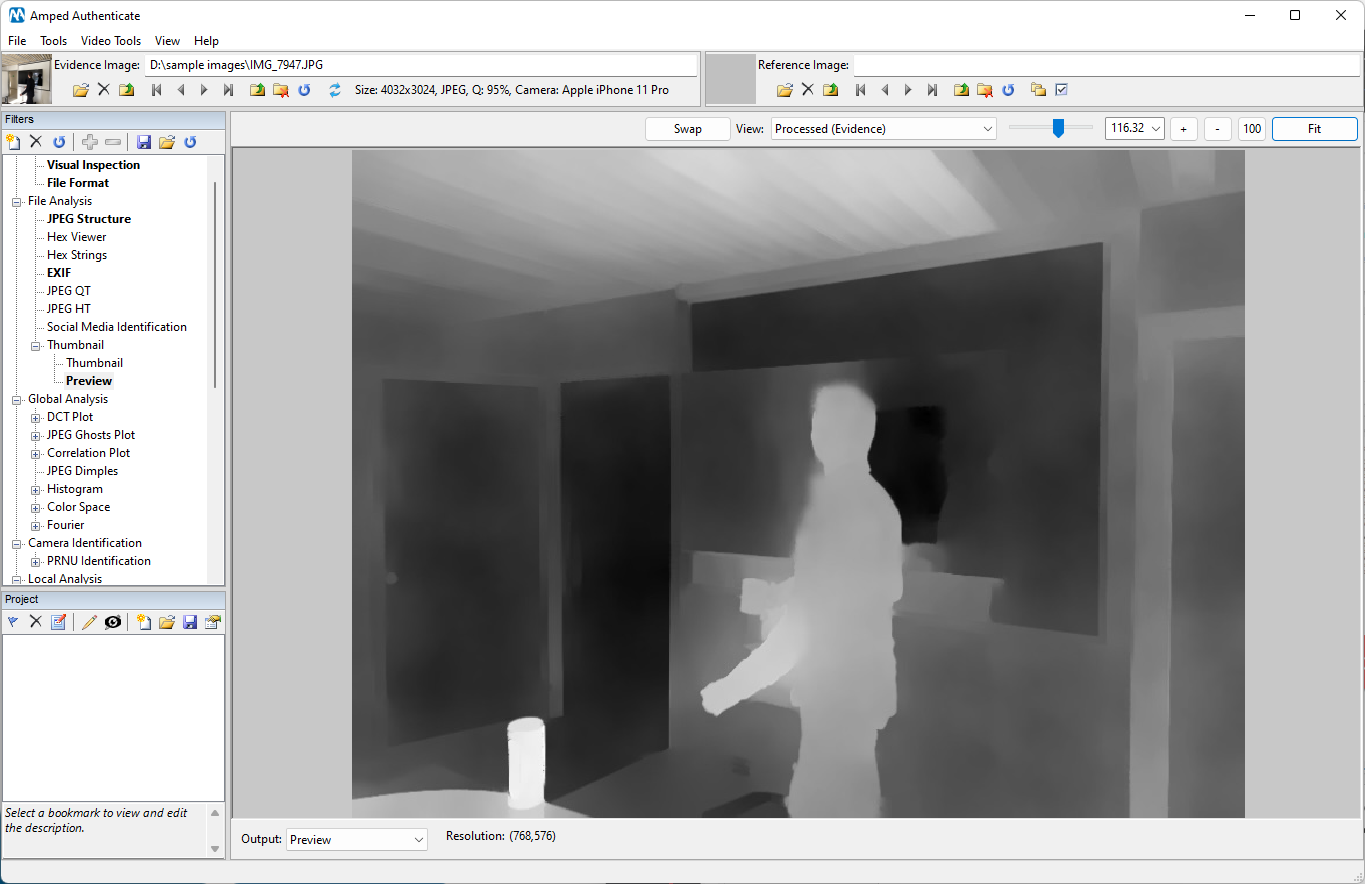Screen dimensions: 1365x884
Task: Open the Tools menu
Action: tap(53, 41)
